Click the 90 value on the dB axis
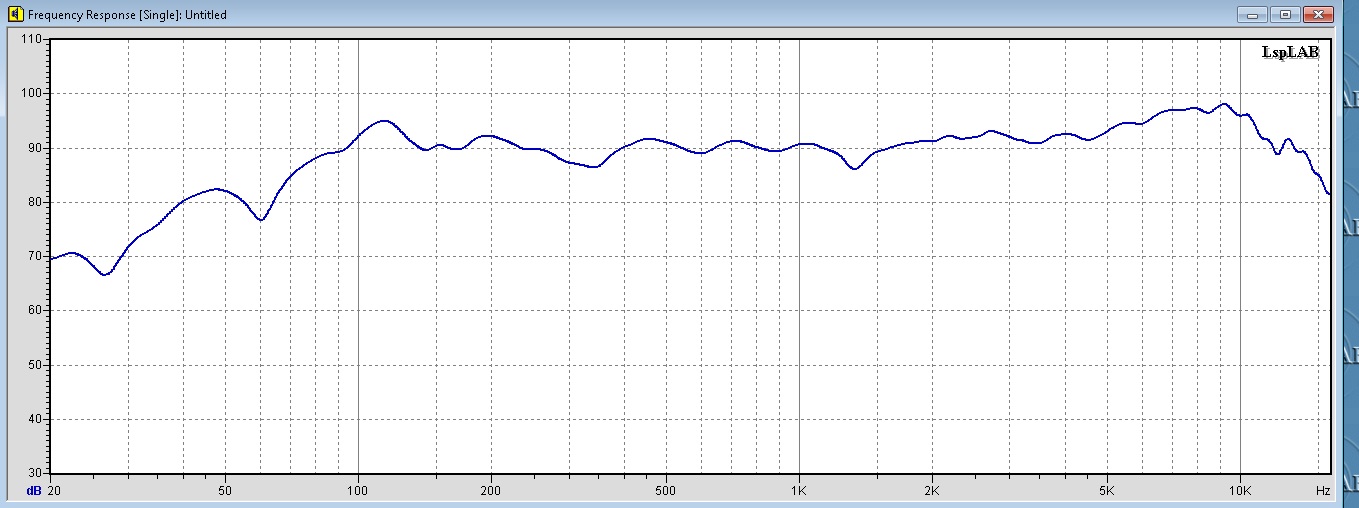This screenshot has width=1359, height=508. click(35, 148)
